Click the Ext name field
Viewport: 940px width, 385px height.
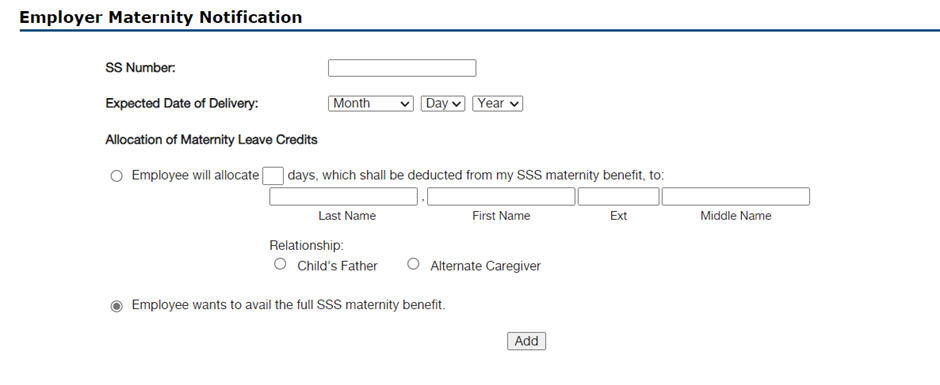[619, 196]
